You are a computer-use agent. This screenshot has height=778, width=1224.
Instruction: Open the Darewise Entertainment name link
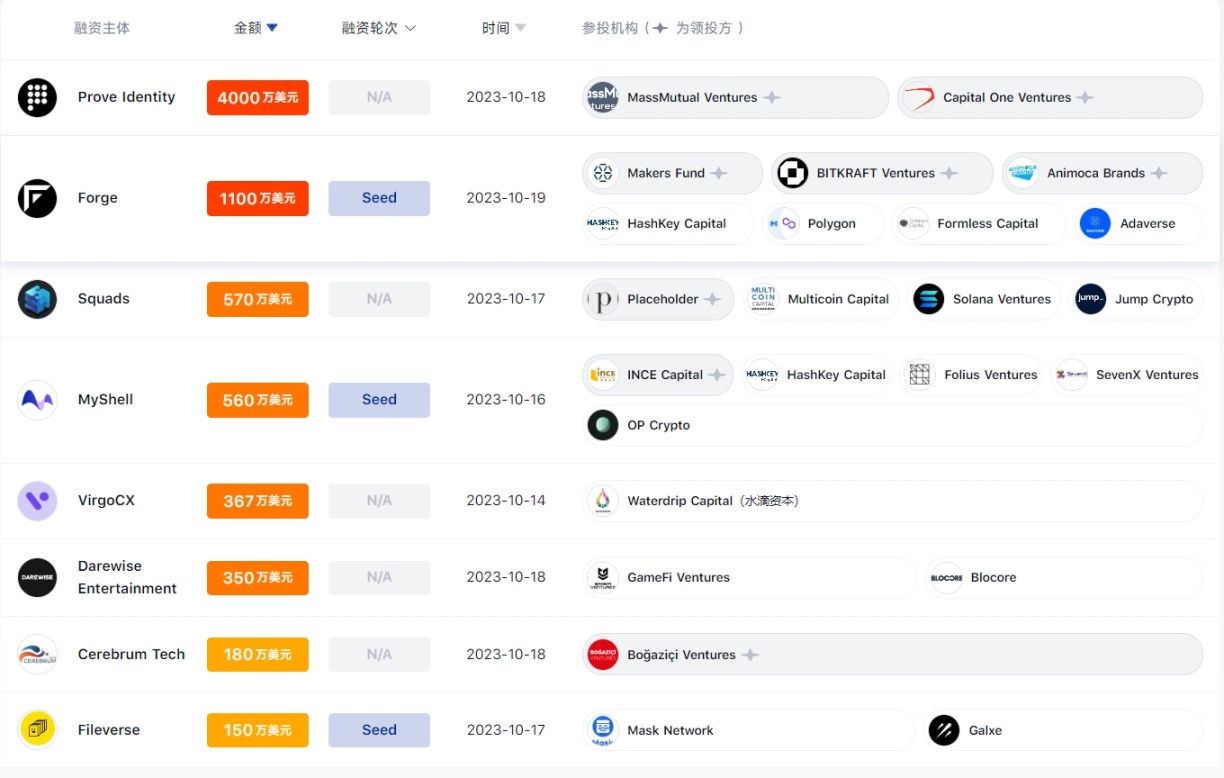127,577
